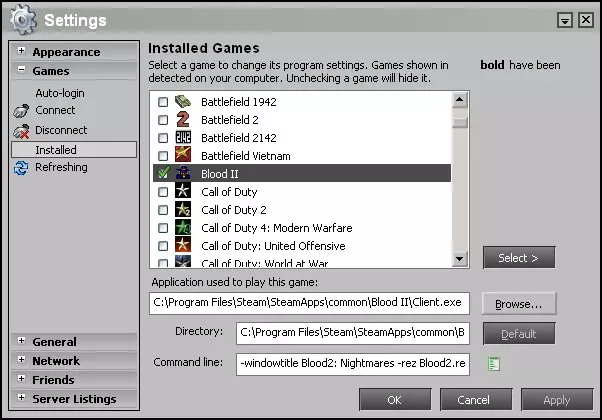Click the Disconnect icon with red X
The image size is (602, 420).
[21, 131]
